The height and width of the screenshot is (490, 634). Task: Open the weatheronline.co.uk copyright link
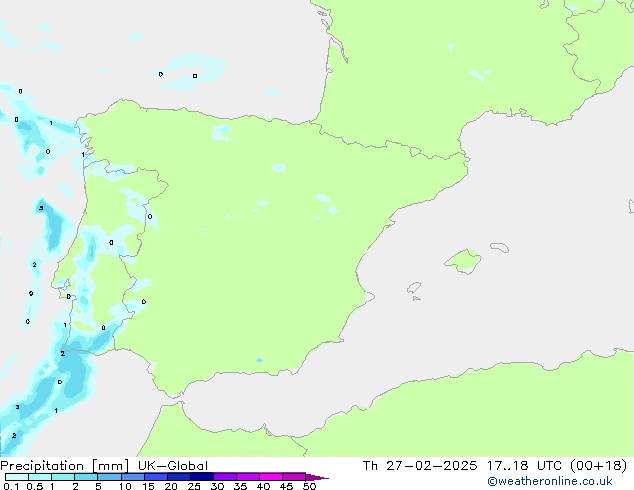pyautogui.click(x=549, y=481)
